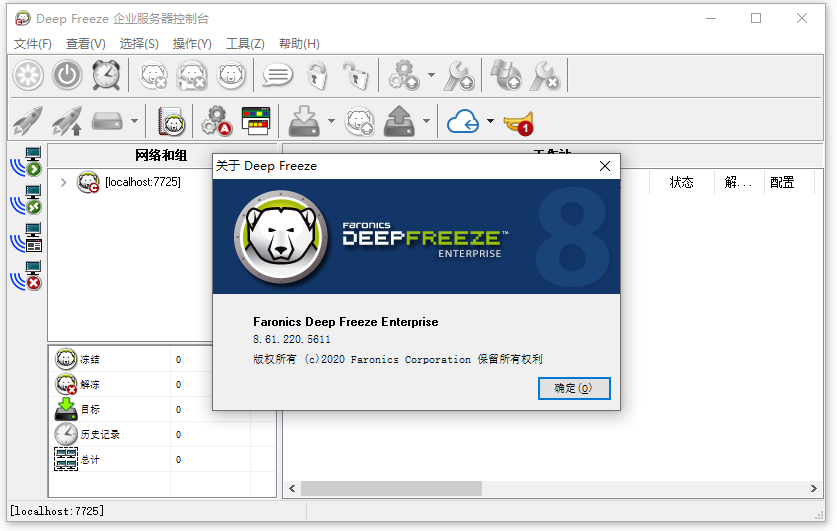Viewport: 837px width, 531px height.
Task: Expand the [localhost:7725] tree node
Action: tap(64, 183)
